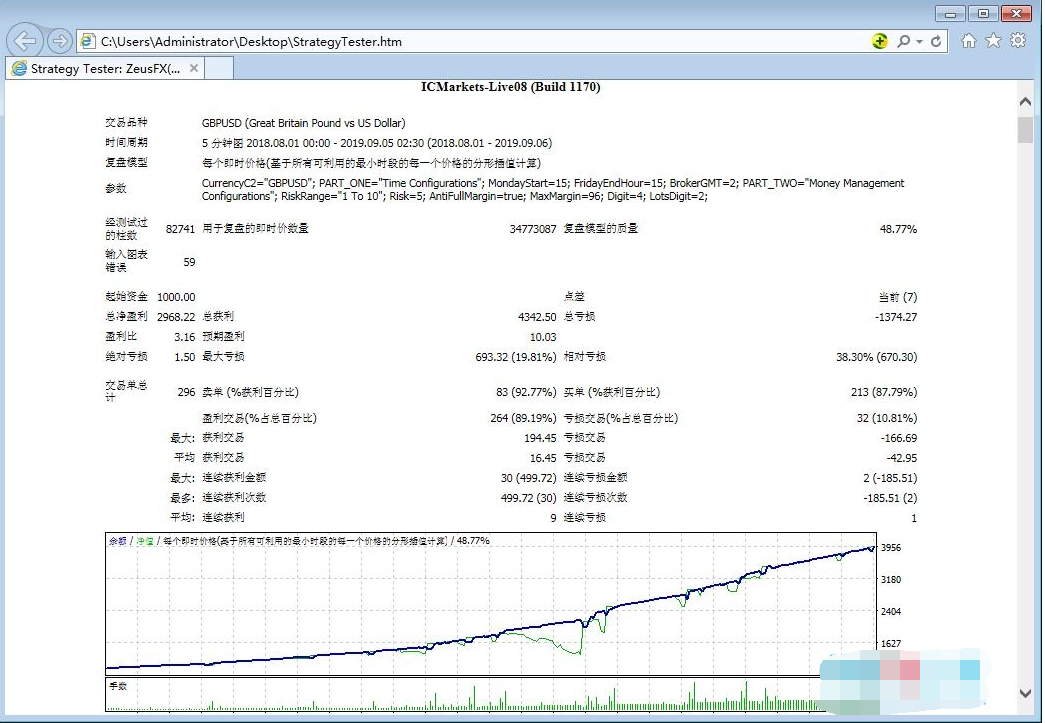Click the search magnifier icon in address bar
This screenshot has height=723, width=1045.
[903, 41]
